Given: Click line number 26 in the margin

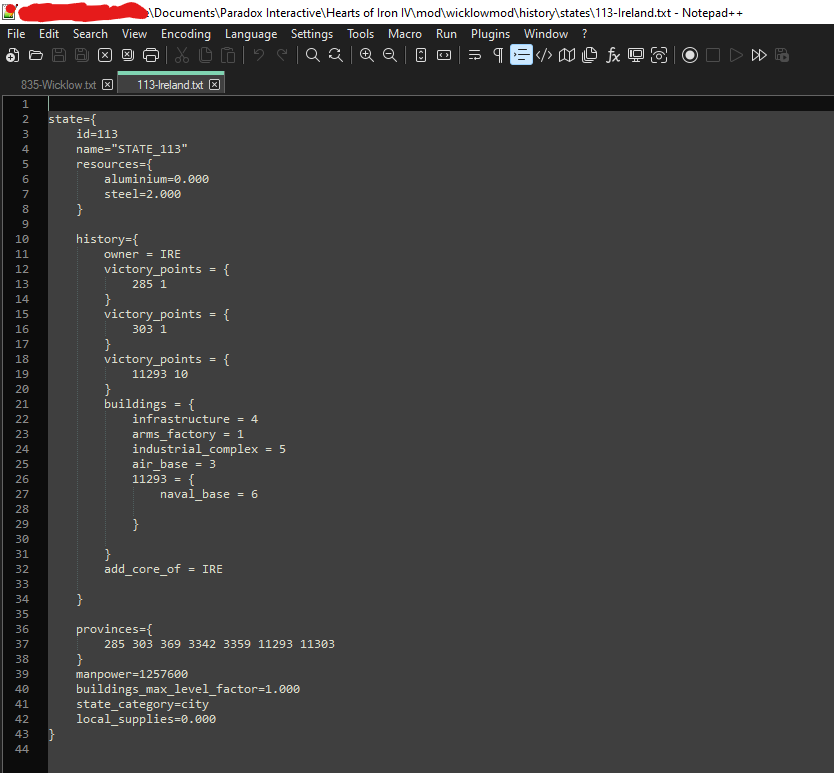Looking at the screenshot, I should pos(24,478).
